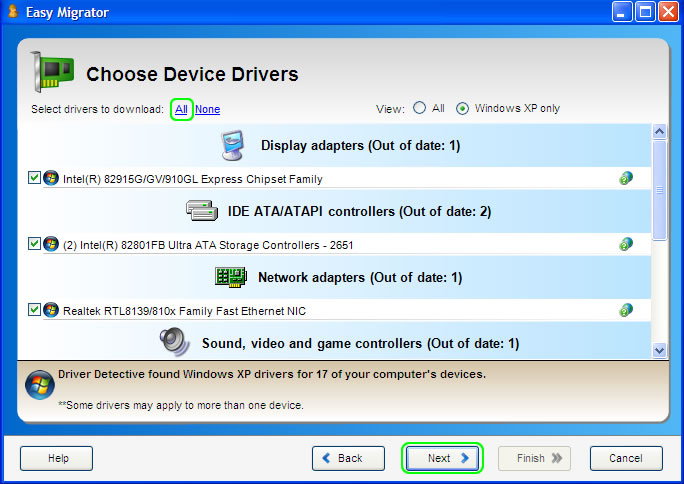684x484 pixels.
Task: Click the Network adapters card icon
Action: pyautogui.click(x=230, y=277)
